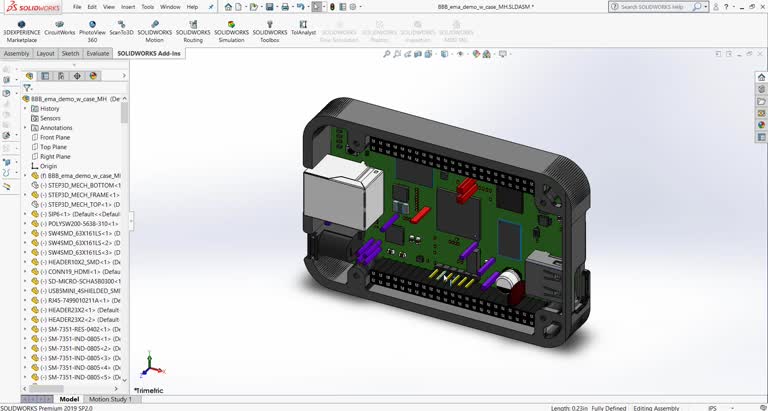Switch to the Evaluate tab
The height and width of the screenshot is (411, 768).
click(98, 53)
